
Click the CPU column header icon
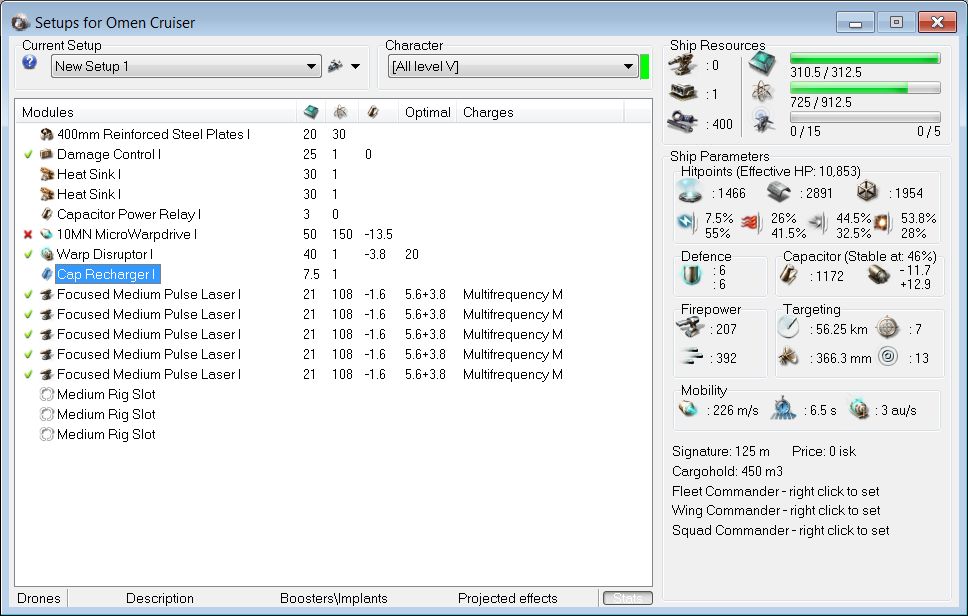click(311, 112)
